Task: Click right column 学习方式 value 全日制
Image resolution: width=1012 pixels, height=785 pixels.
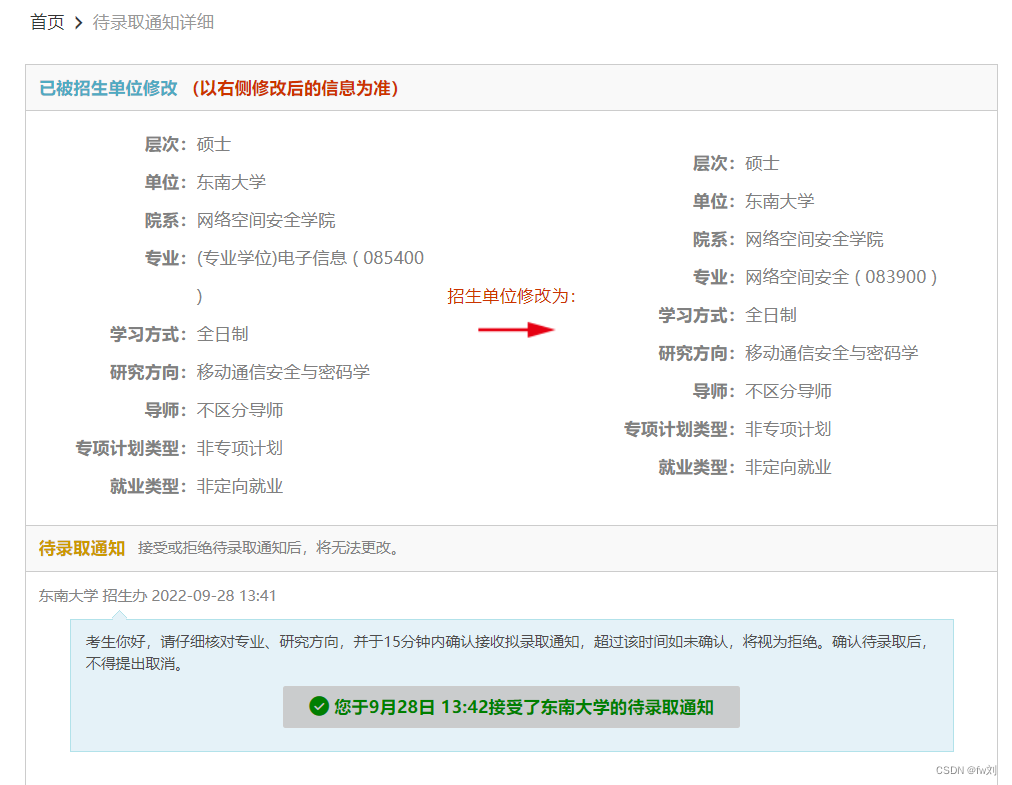Action: [771, 315]
